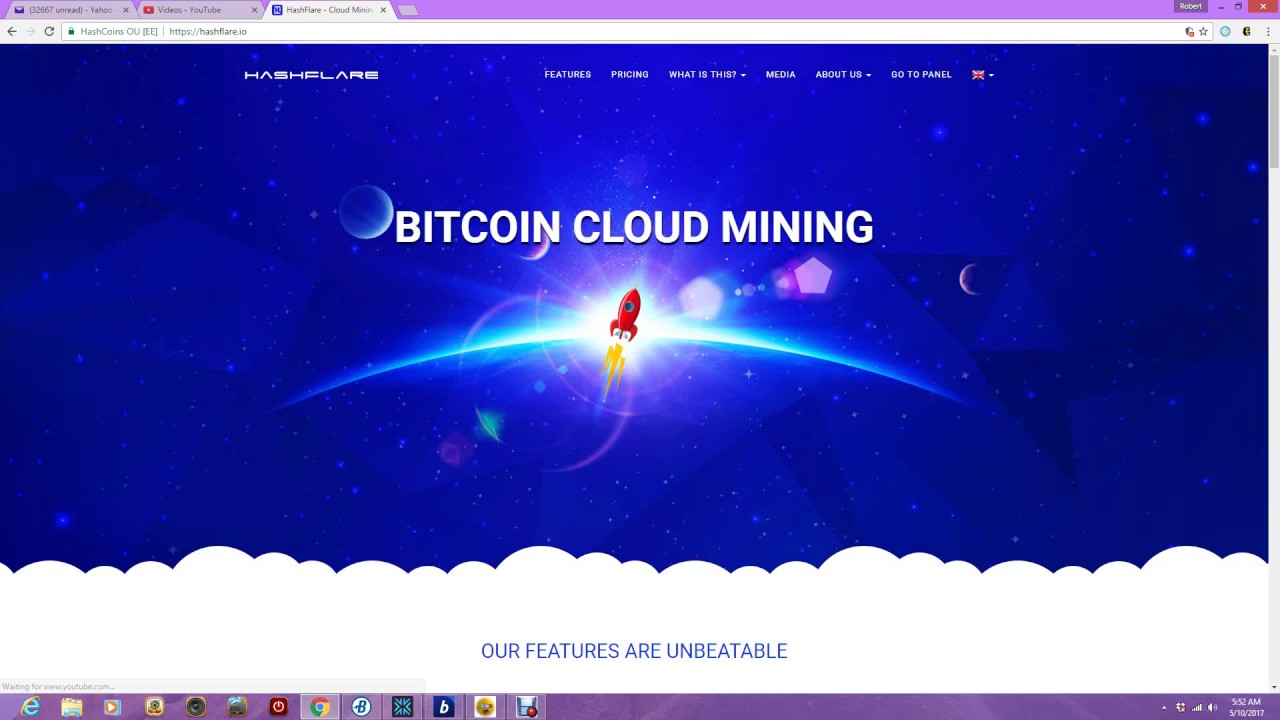Open a new browser tab

(x=407, y=10)
